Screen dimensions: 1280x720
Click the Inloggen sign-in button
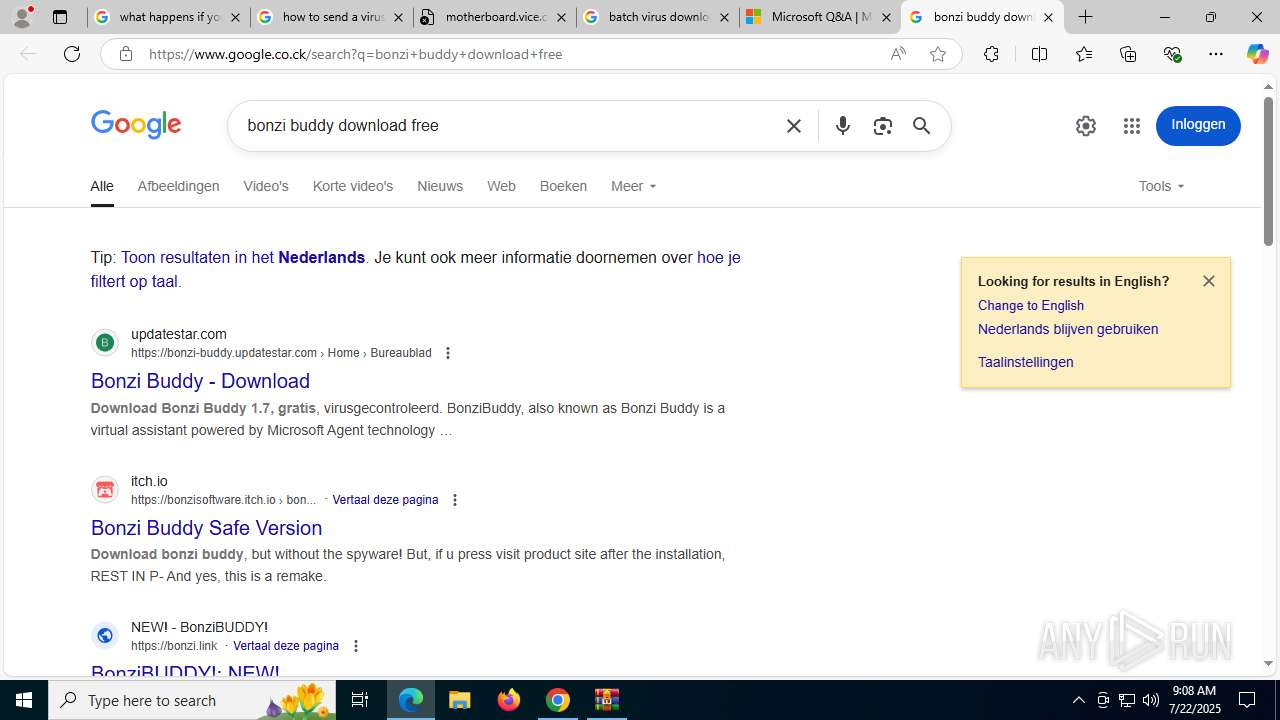point(1198,126)
